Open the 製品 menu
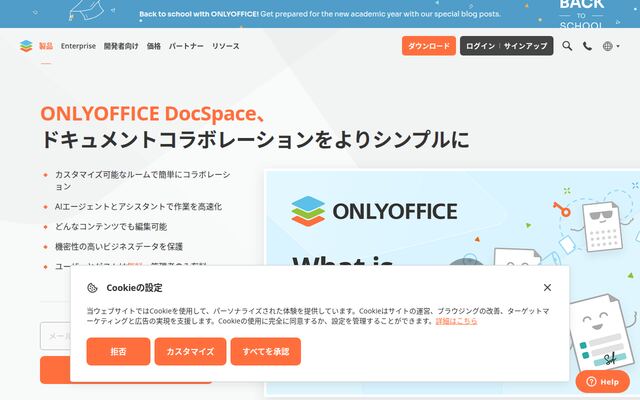 pos(46,46)
